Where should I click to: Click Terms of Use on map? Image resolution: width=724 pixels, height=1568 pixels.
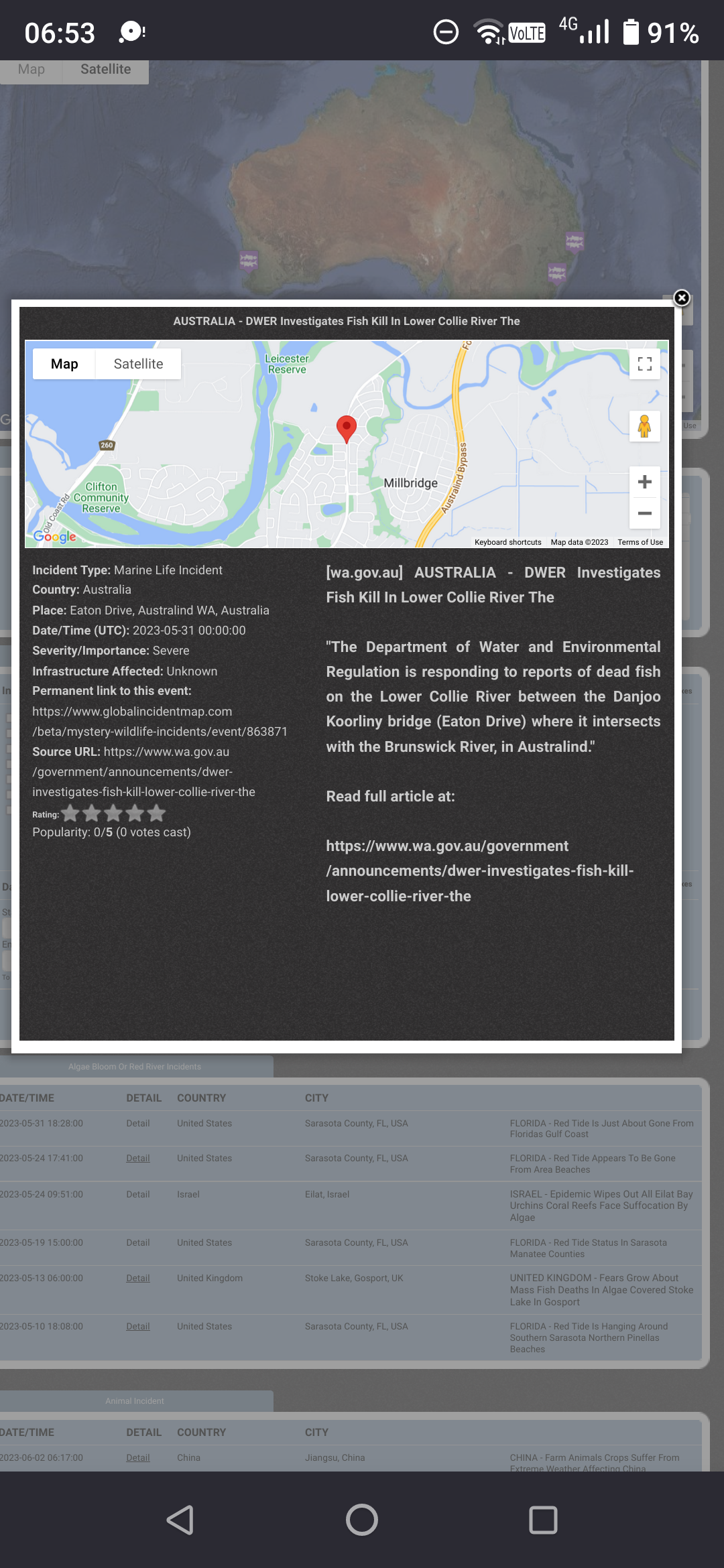(x=640, y=542)
